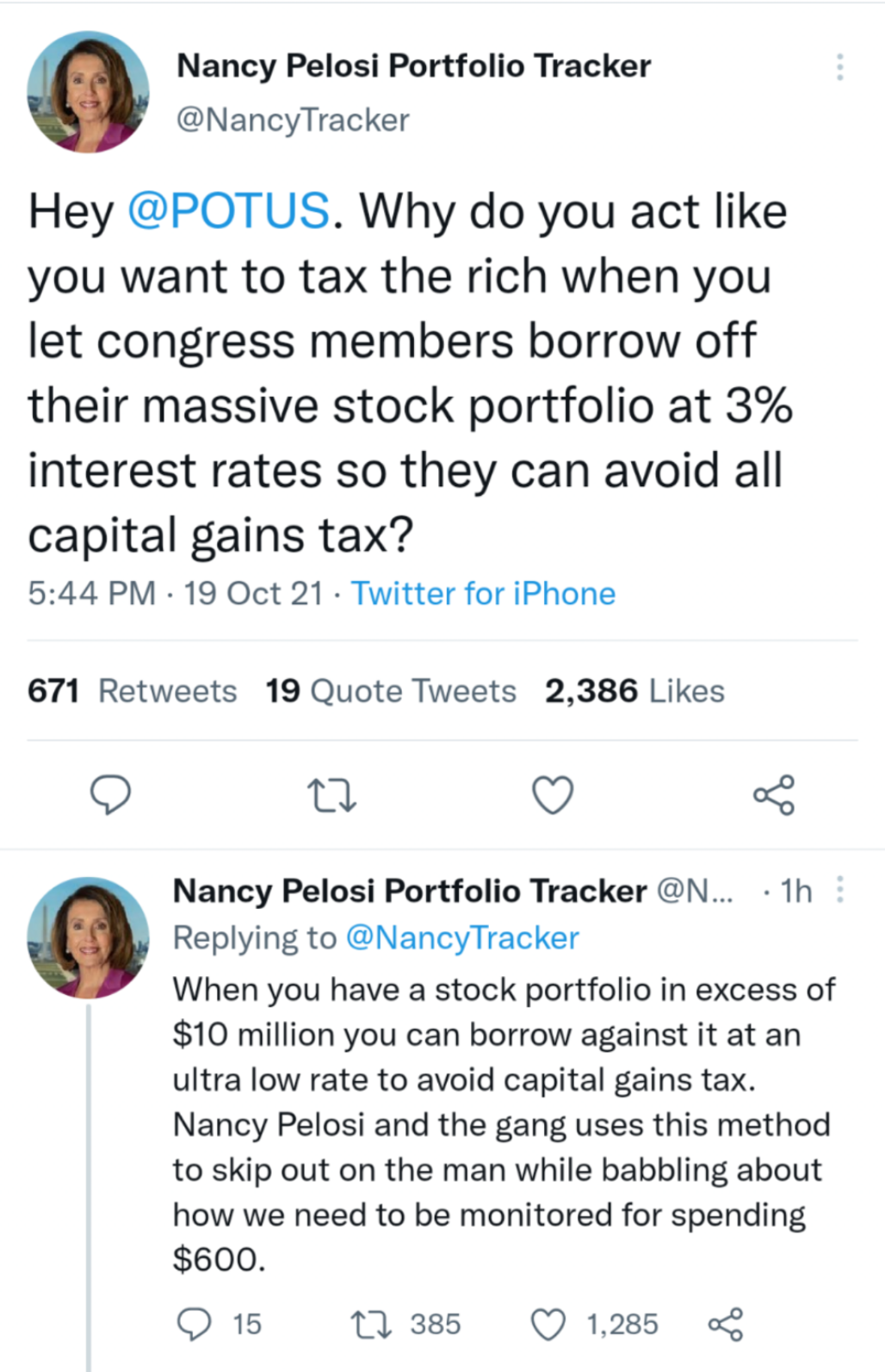The width and height of the screenshot is (885, 1372).
Task: Reply to the main @POTUS tweet
Action: 111,794
